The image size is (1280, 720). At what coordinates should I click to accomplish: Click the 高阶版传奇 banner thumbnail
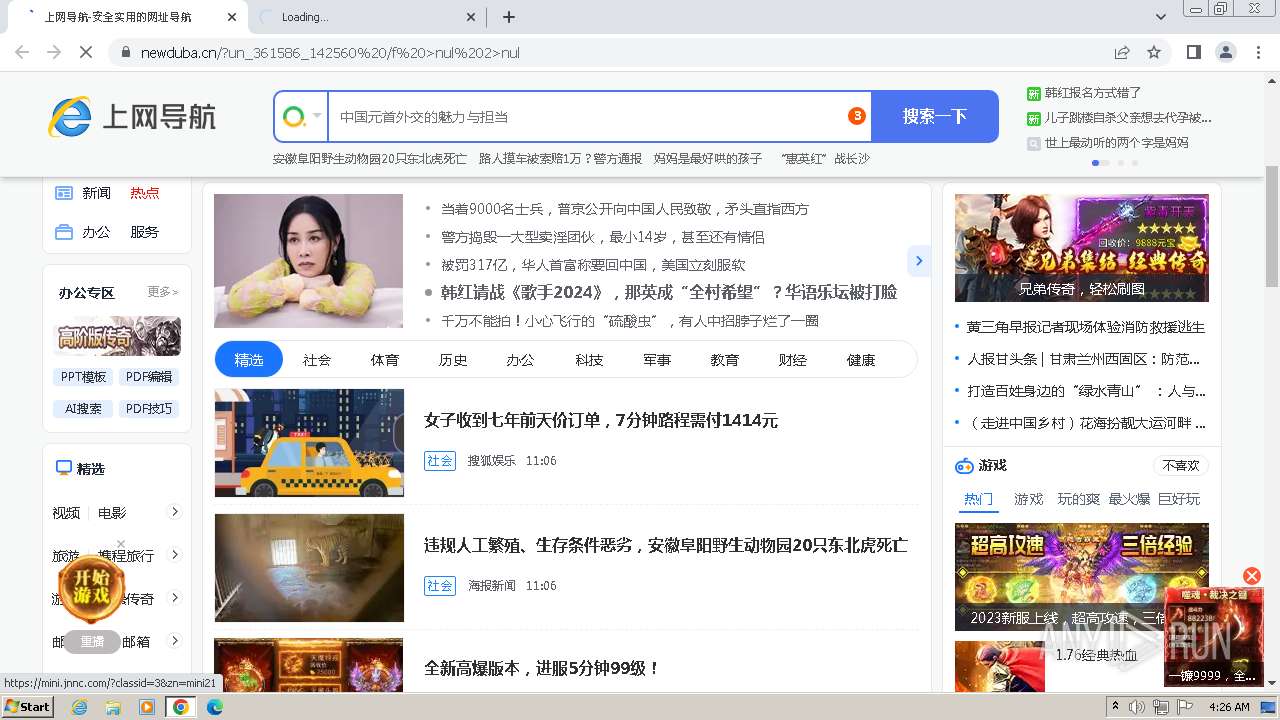pyautogui.click(x=117, y=336)
